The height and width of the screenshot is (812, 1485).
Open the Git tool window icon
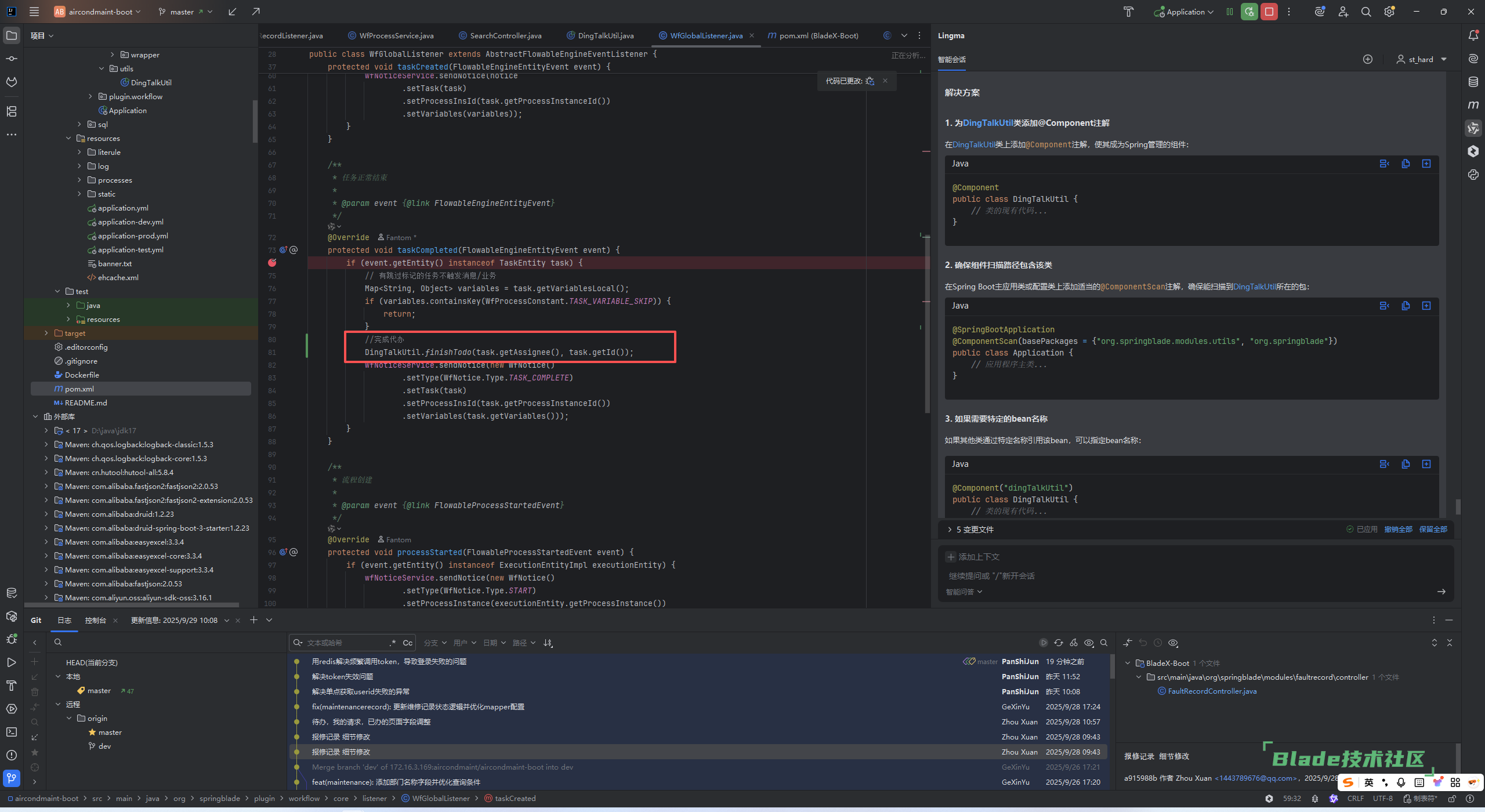pos(12,778)
